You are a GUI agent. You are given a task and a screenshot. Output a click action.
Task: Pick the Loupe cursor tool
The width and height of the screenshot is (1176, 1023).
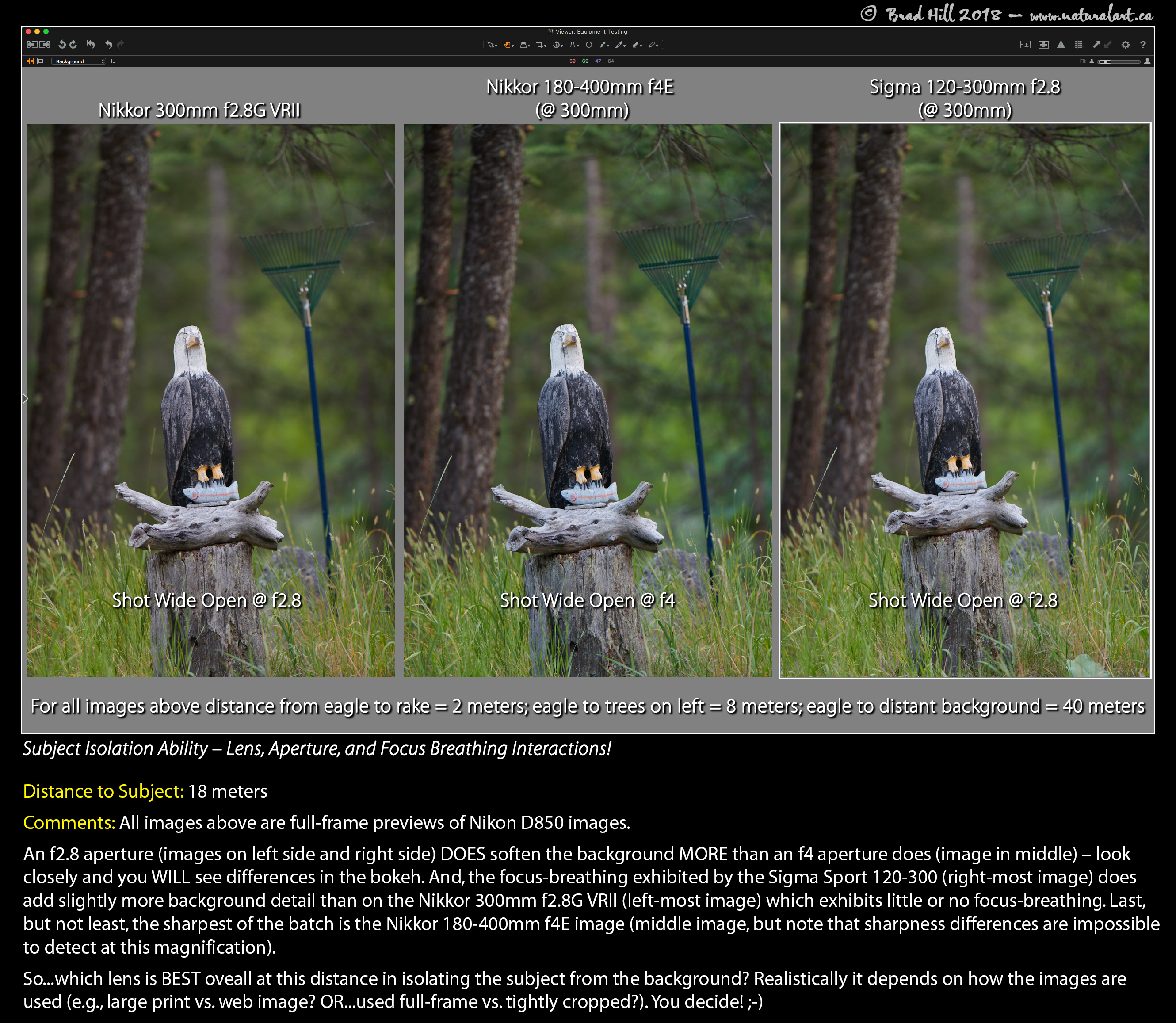524,45
